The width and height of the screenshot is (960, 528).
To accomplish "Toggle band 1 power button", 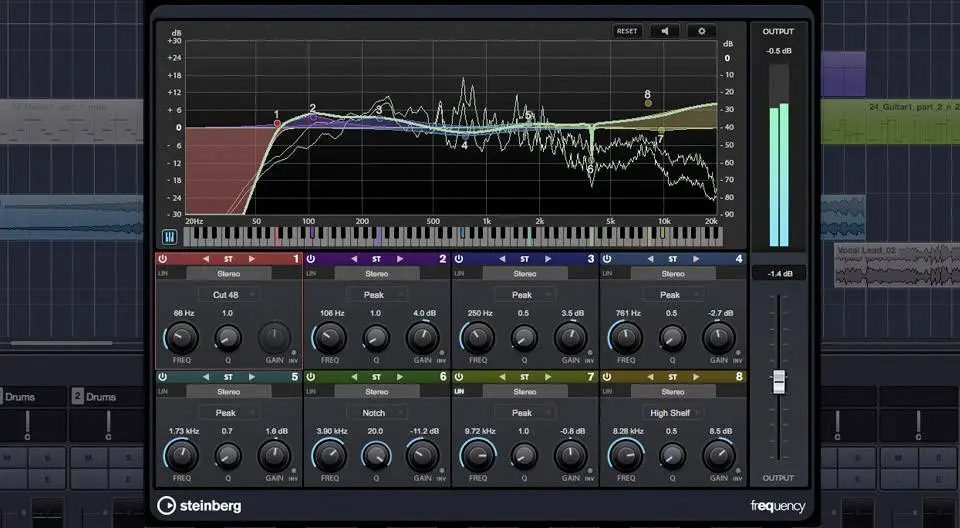I will coord(163,259).
